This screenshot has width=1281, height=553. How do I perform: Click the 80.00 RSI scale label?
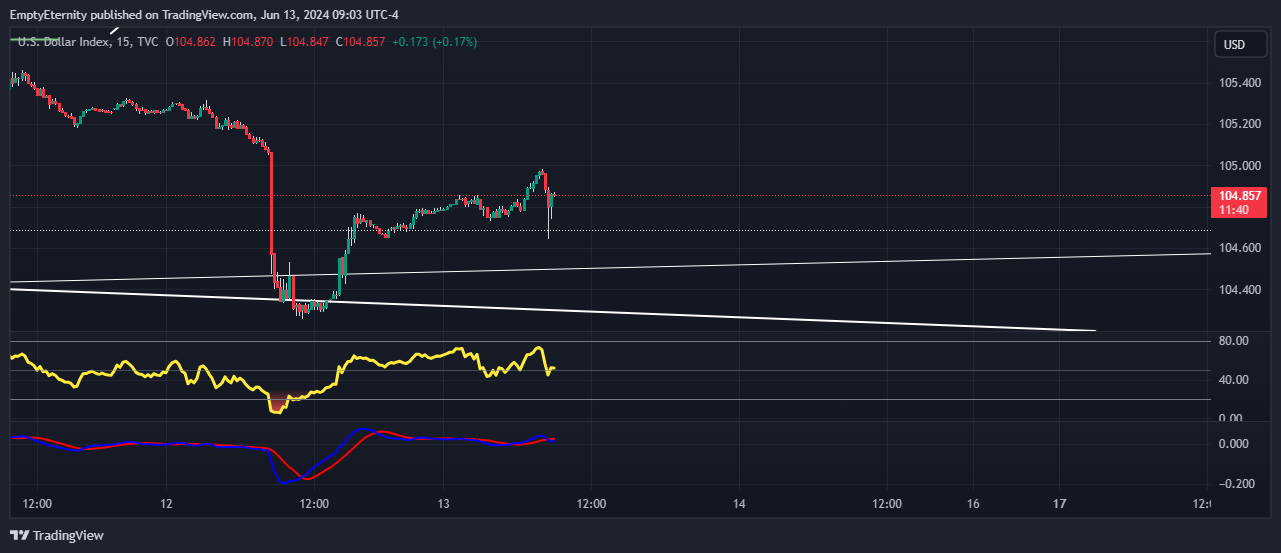click(x=1234, y=341)
